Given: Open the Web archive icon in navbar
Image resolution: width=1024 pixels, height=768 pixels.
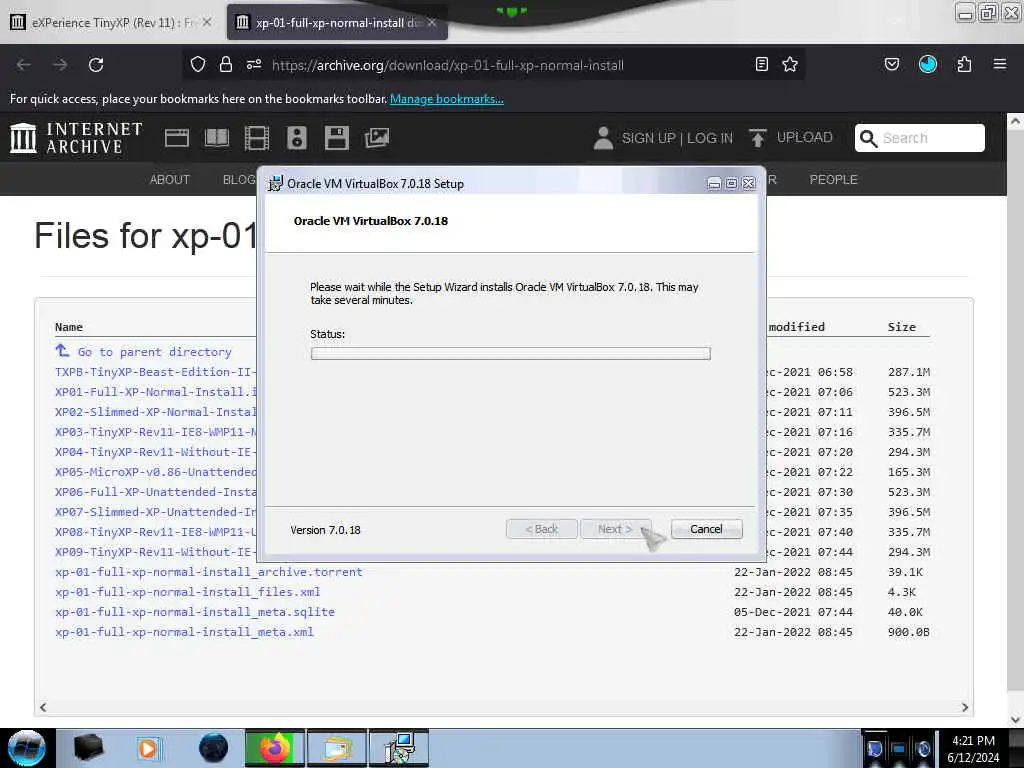Looking at the screenshot, I should coord(176,138).
